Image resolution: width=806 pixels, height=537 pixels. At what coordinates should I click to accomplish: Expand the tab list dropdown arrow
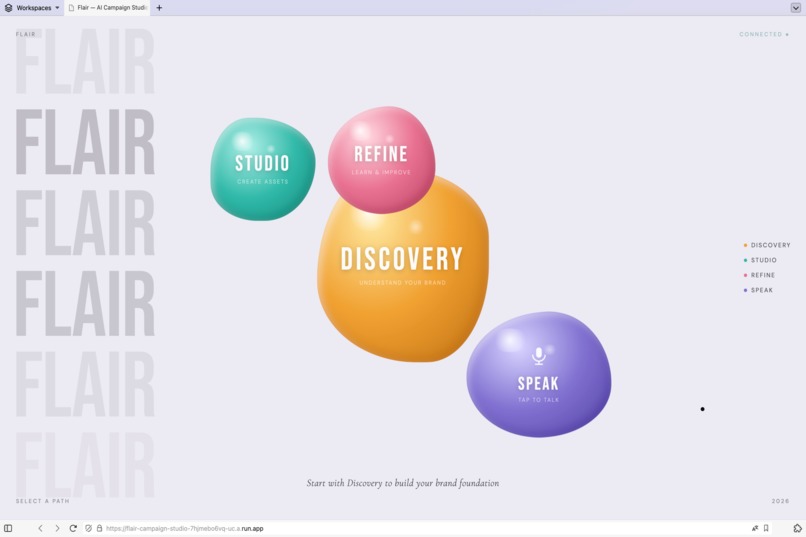click(795, 8)
